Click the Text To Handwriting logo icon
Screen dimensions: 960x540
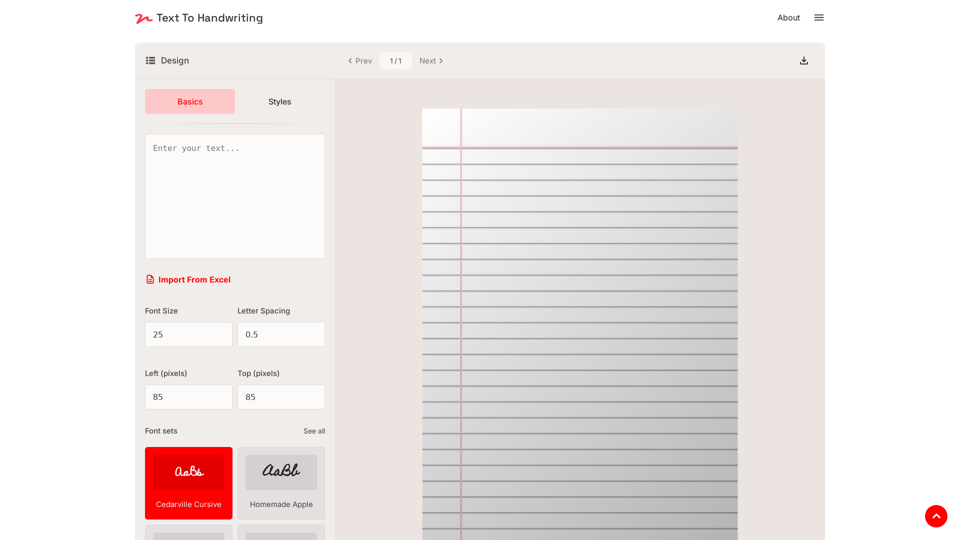(144, 18)
